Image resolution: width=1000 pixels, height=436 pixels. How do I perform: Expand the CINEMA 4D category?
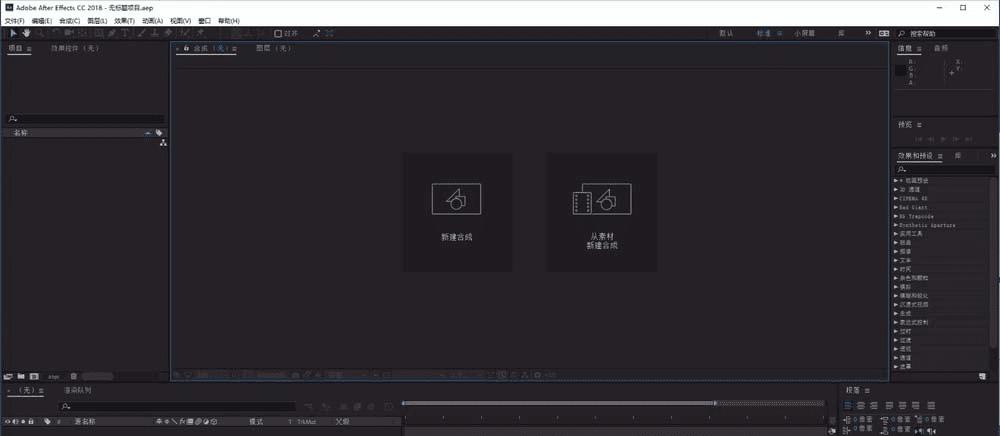896,198
